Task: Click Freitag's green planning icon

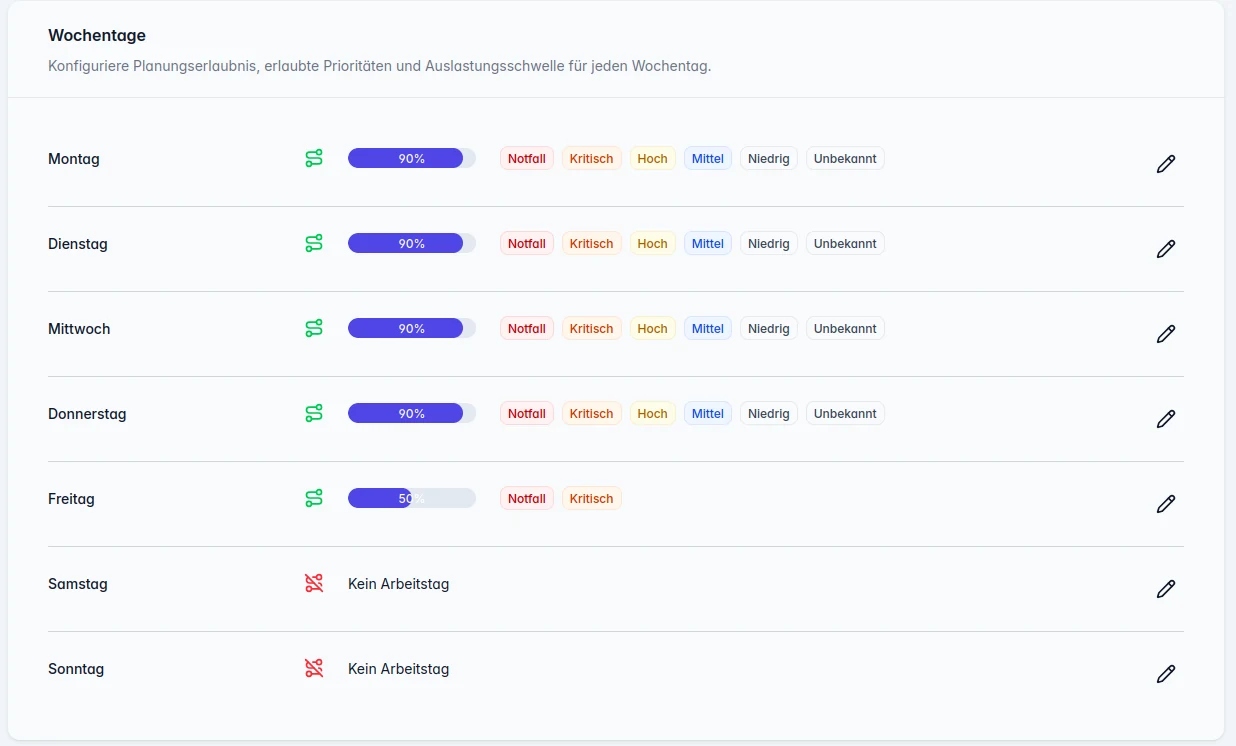Action: (x=314, y=498)
